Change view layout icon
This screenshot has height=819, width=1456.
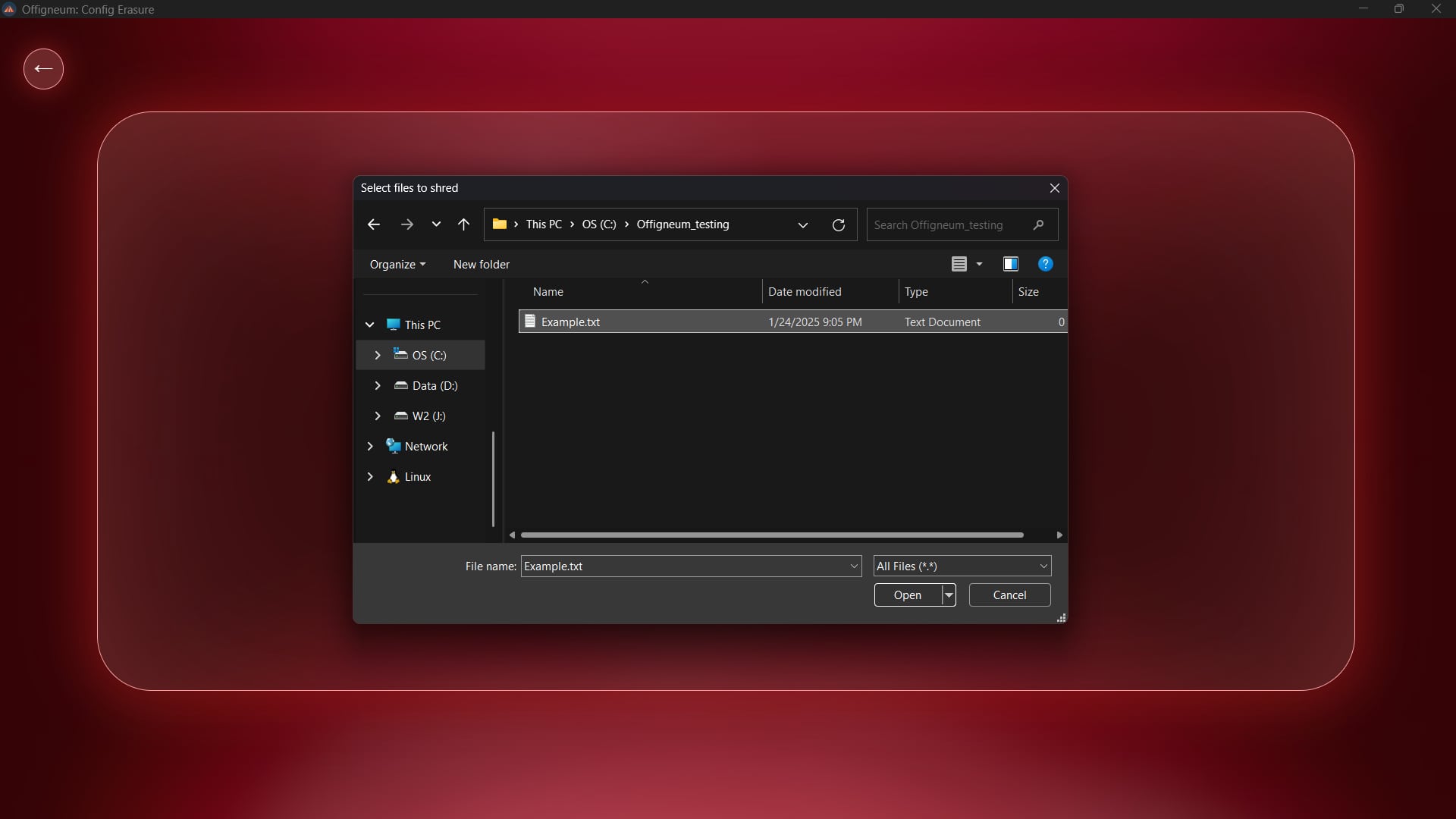(x=959, y=264)
